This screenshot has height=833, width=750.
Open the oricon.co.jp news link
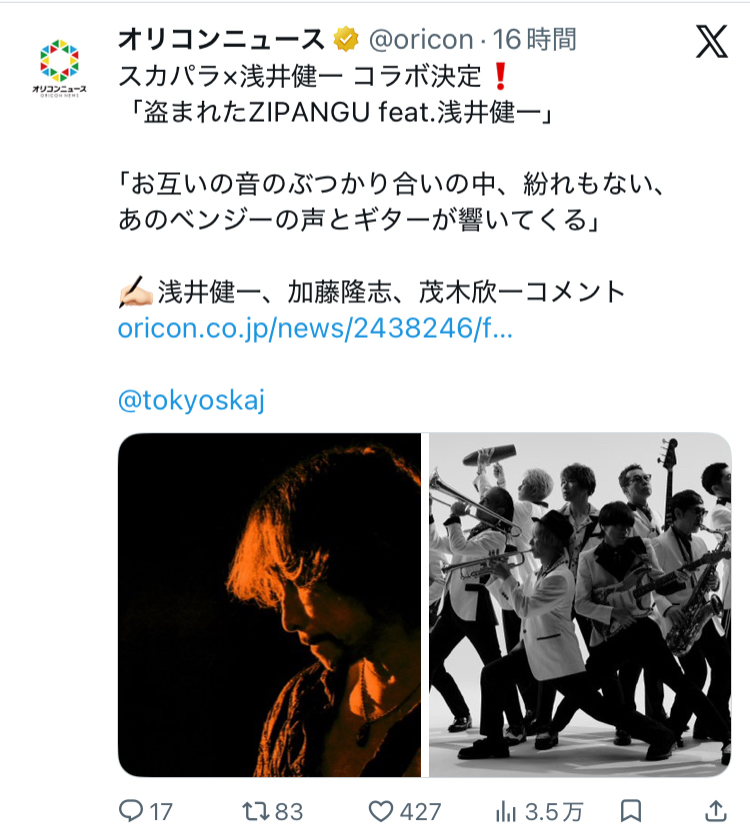coord(315,328)
